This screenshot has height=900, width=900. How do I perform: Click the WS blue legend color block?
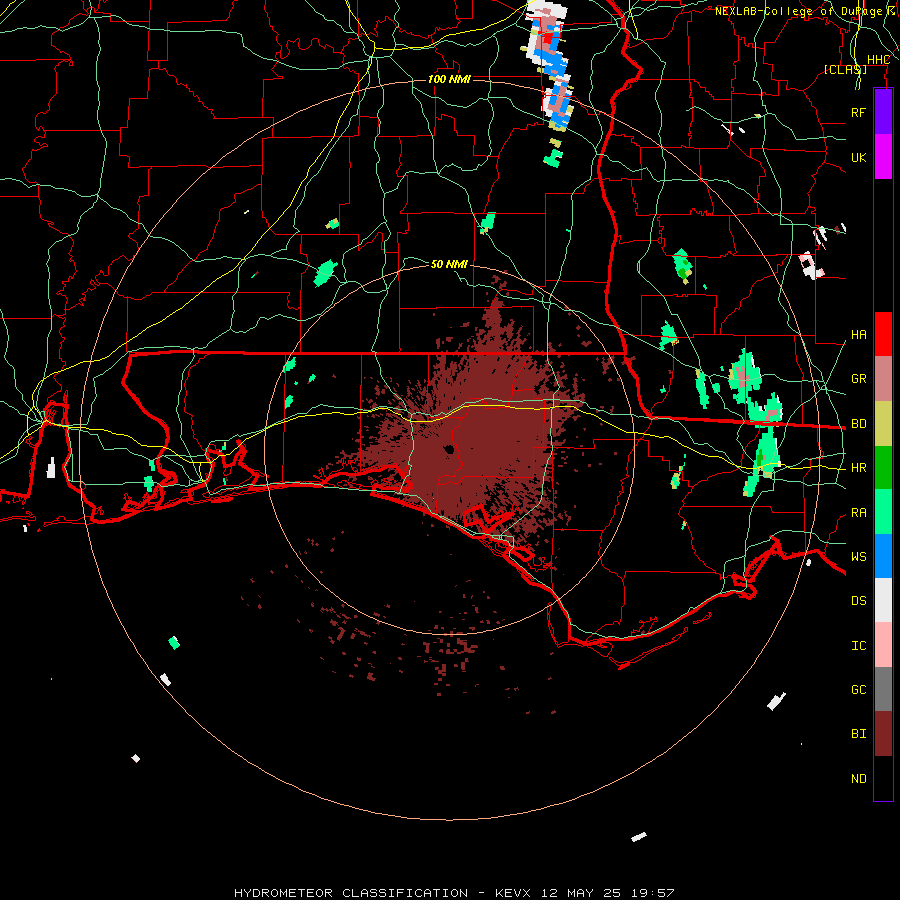point(883,556)
